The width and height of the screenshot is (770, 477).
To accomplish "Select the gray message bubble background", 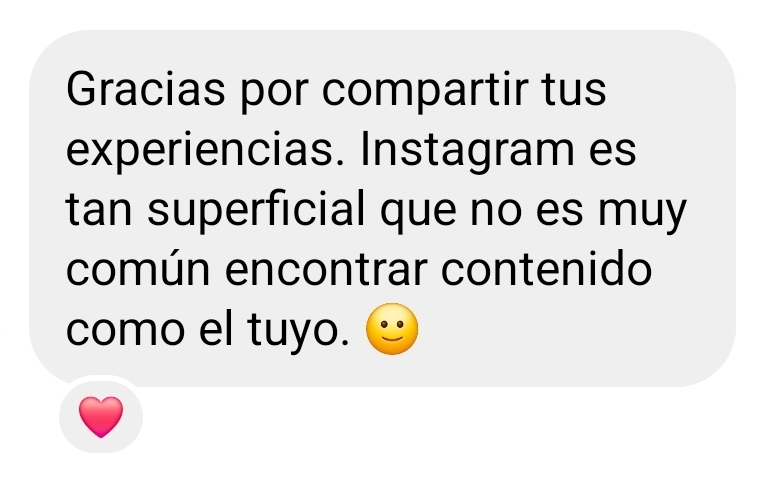I will coord(382,208).
